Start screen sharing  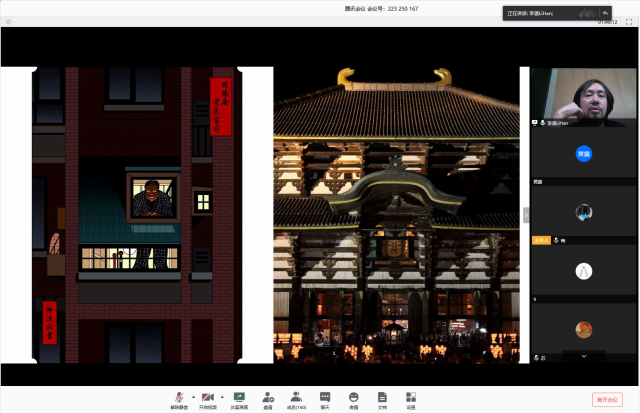(239, 399)
